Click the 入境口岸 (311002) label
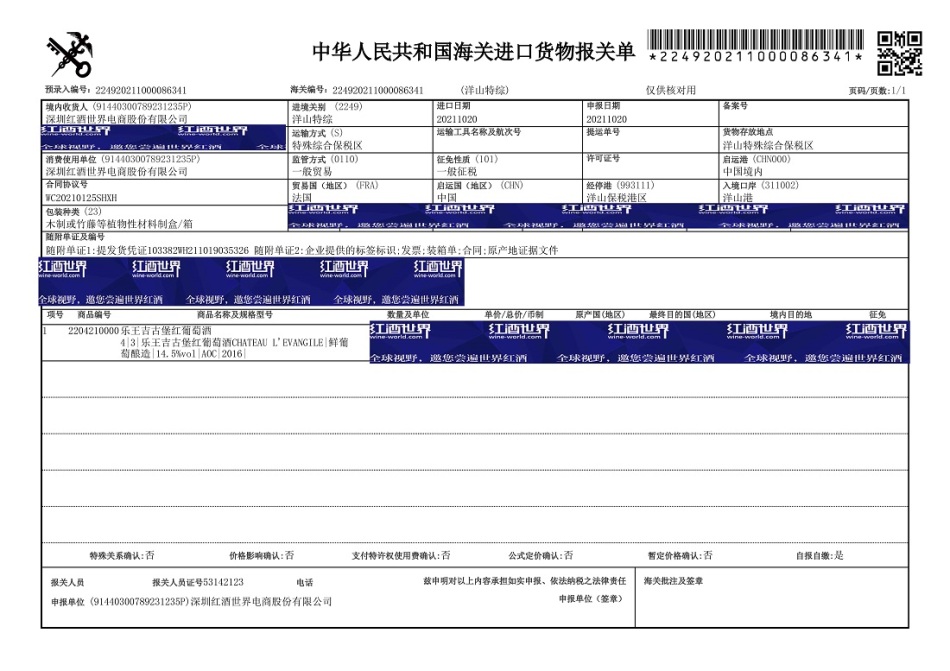 760,185
